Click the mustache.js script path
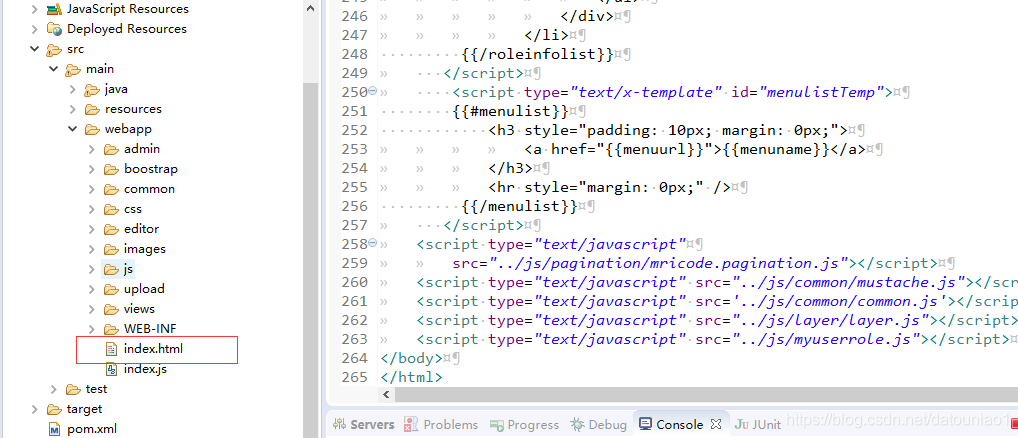This screenshot has height=438, width=1018. 849,283
